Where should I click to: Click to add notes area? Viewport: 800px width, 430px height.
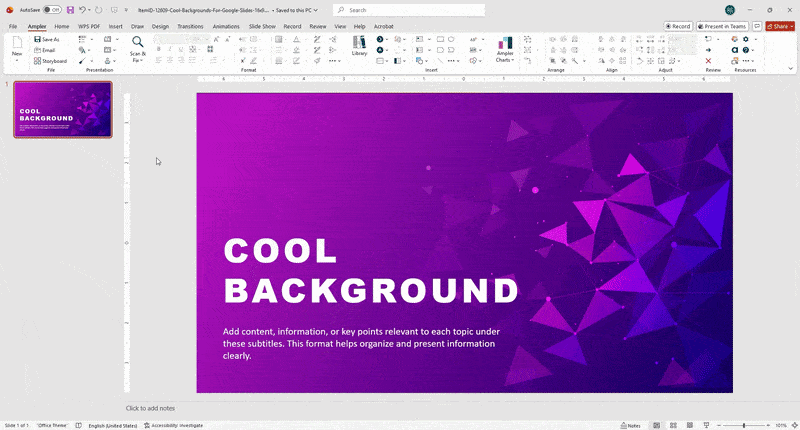pos(151,408)
